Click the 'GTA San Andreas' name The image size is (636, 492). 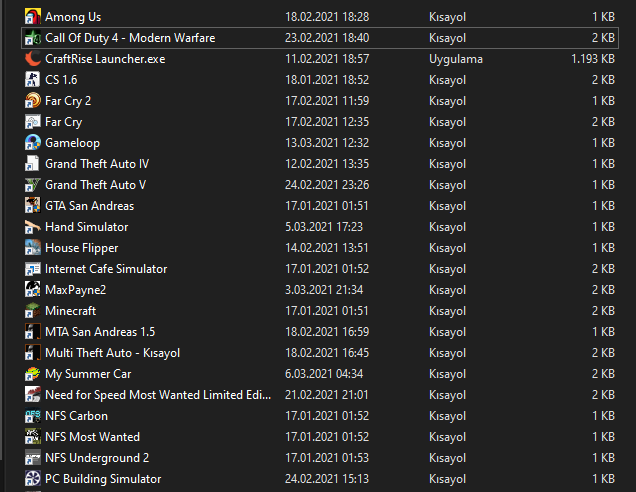pos(90,206)
